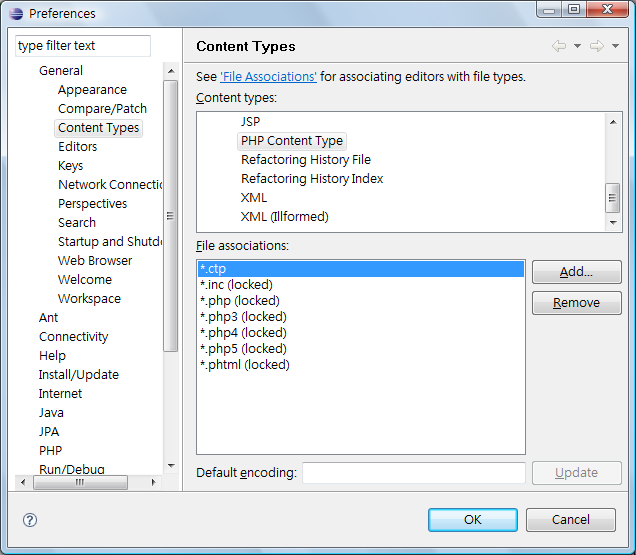Open the Java preferences category
Image resolution: width=636 pixels, height=555 pixels.
[51, 413]
